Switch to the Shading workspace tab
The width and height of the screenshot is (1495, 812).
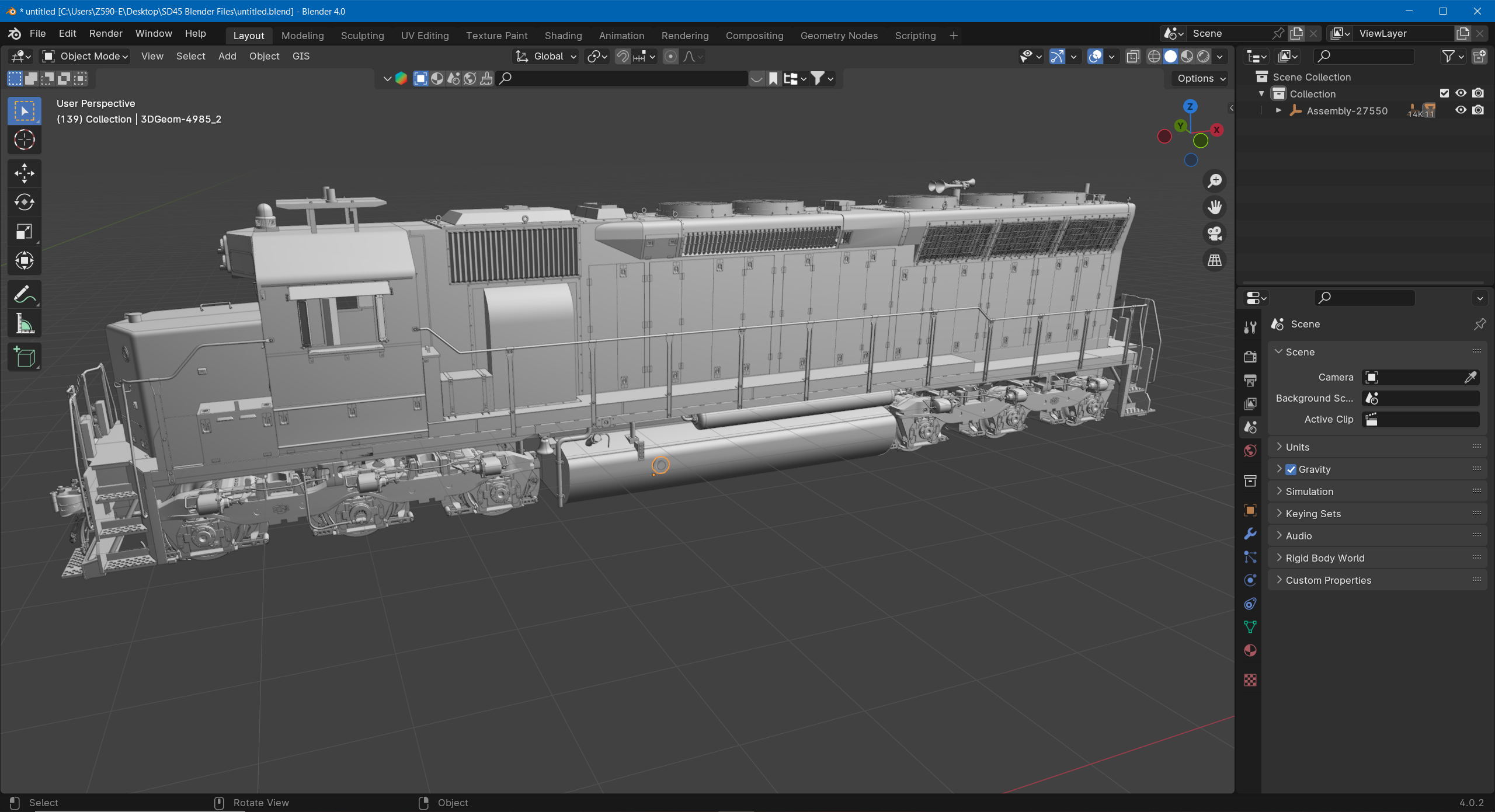pyautogui.click(x=563, y=36)
